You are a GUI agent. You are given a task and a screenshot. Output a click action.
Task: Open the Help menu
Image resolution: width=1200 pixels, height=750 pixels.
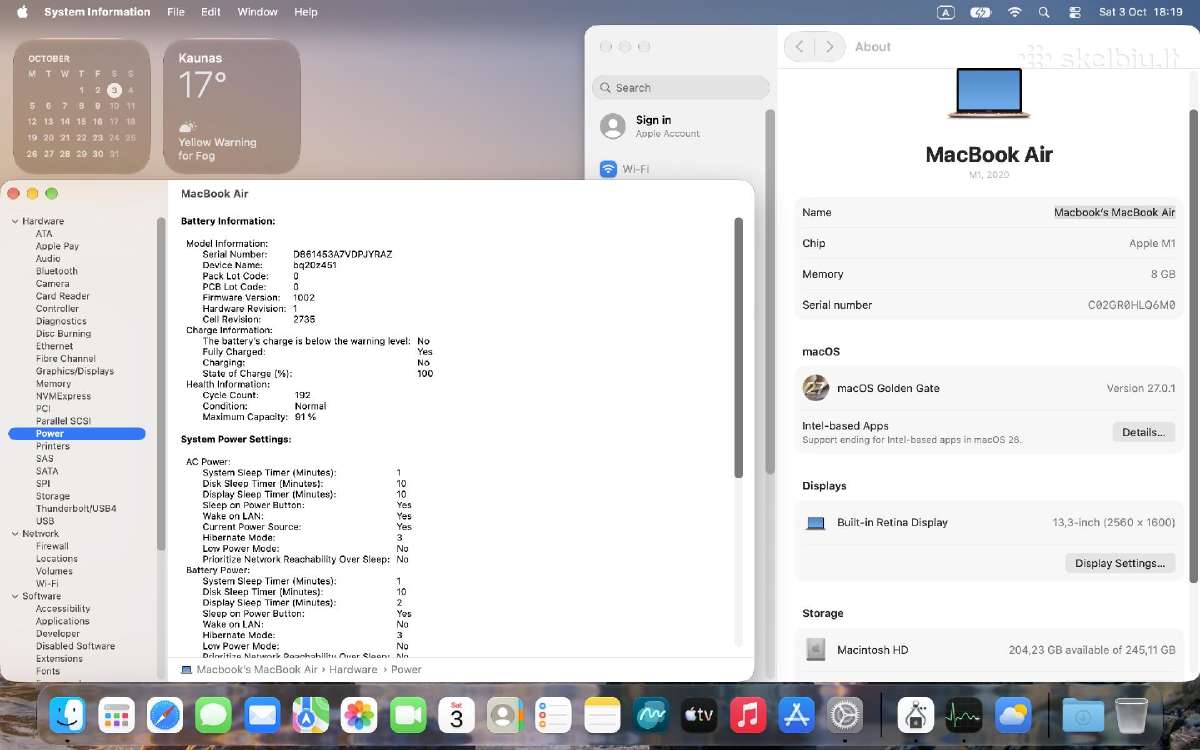coord(306,12)
